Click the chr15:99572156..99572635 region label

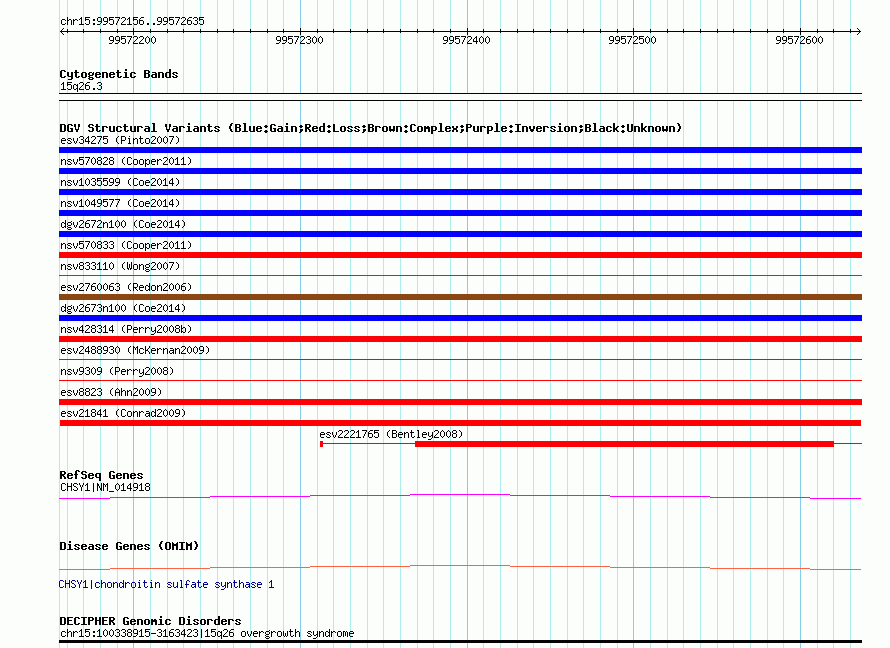point(132,21)
